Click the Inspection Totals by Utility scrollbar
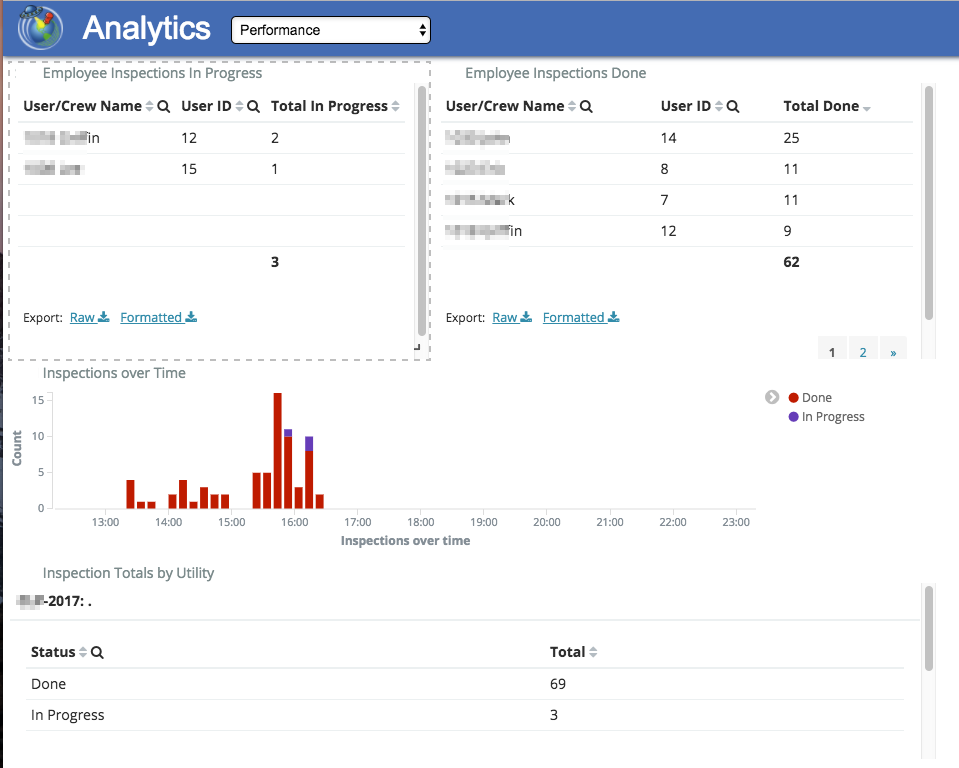 (929, 629)
